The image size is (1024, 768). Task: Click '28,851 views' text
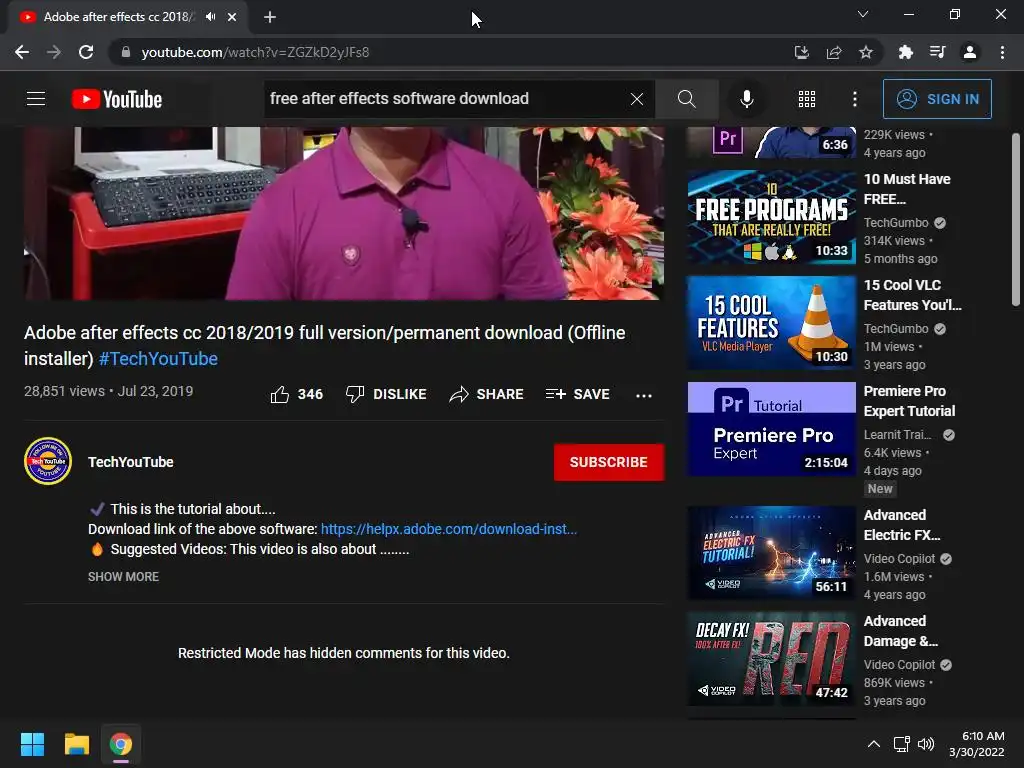[x=64, y=391]
